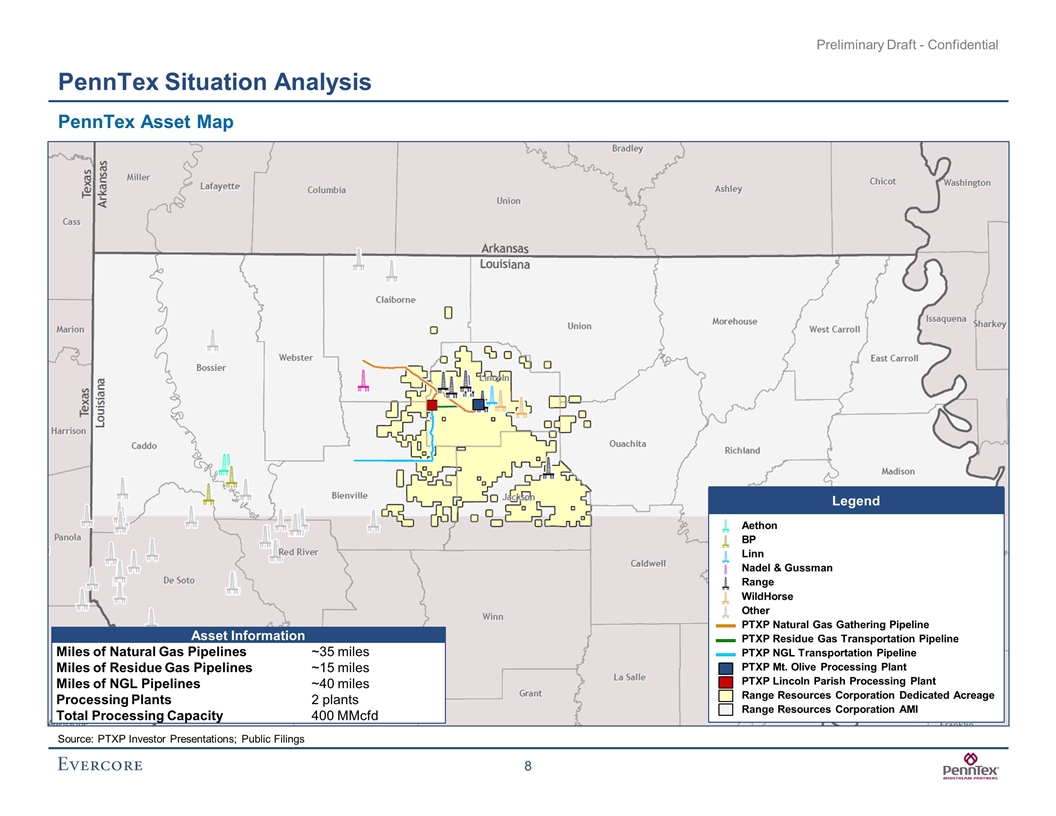The width and height of the screenshot is (1056, 816).
Task: Click 'Processing Plants' row label
Action: pos(114,700)
